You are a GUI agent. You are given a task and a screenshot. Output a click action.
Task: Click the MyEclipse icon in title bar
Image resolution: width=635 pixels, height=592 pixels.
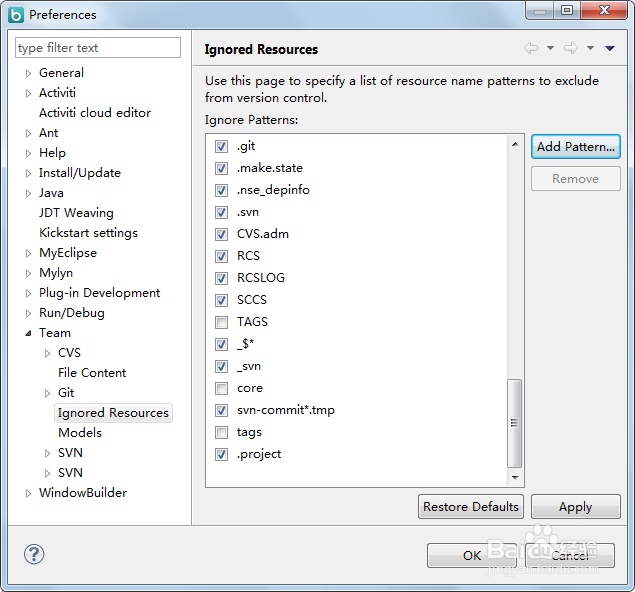coord(15,14)
